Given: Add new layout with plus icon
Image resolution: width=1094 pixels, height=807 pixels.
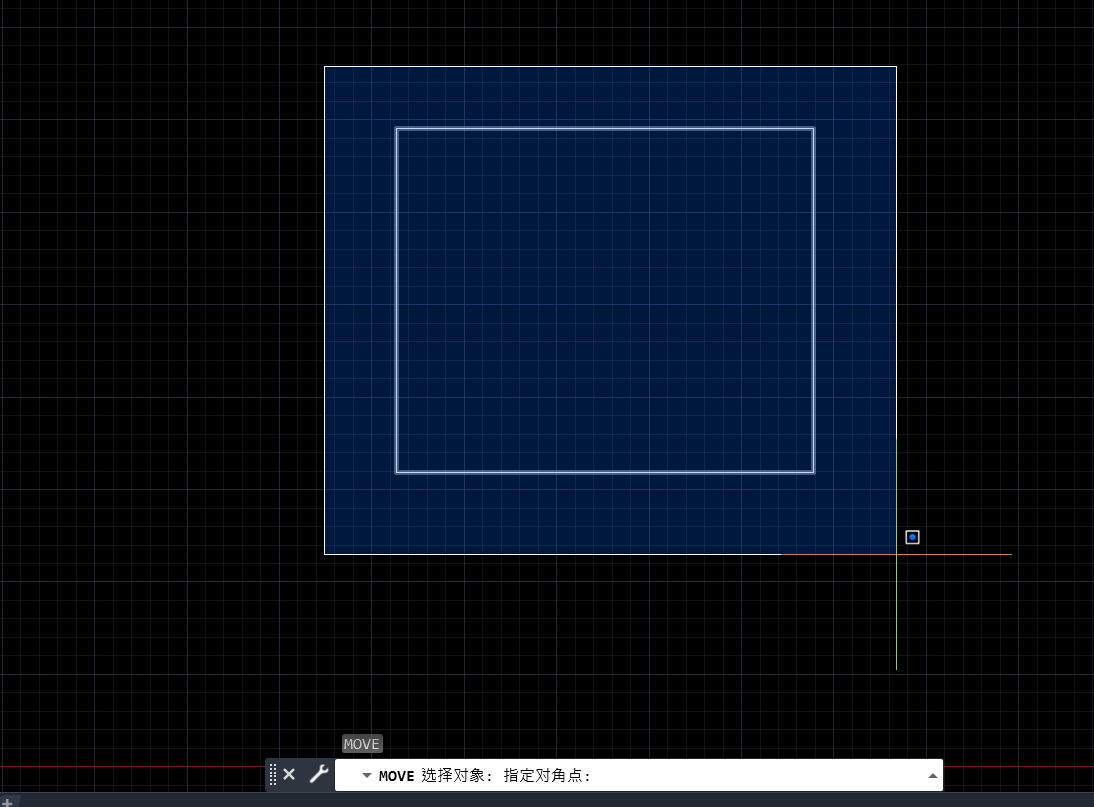Looking at the screenshot, I should (x=8, y=801).
